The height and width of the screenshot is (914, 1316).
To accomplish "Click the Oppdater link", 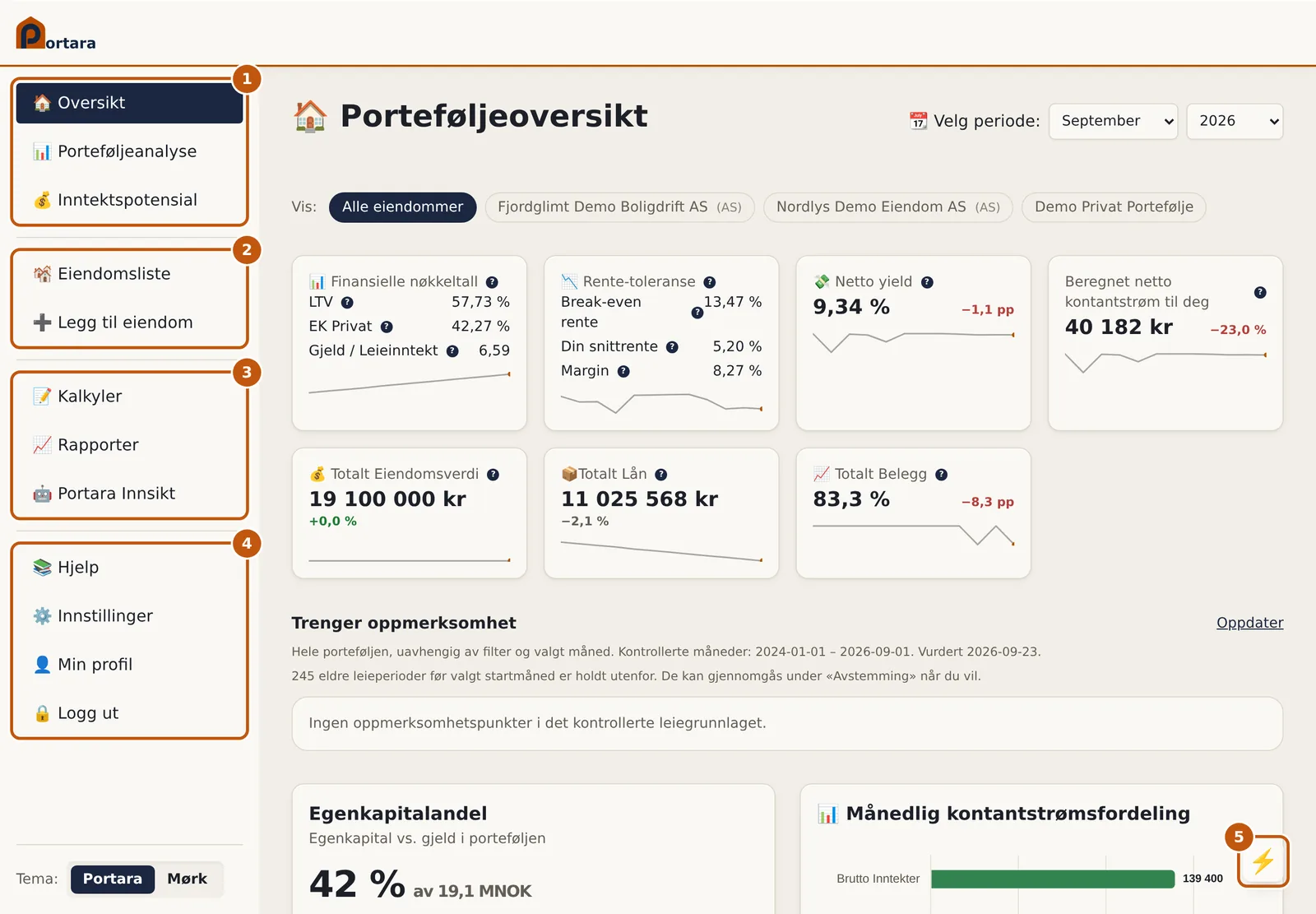I will tap(1249, 623).
